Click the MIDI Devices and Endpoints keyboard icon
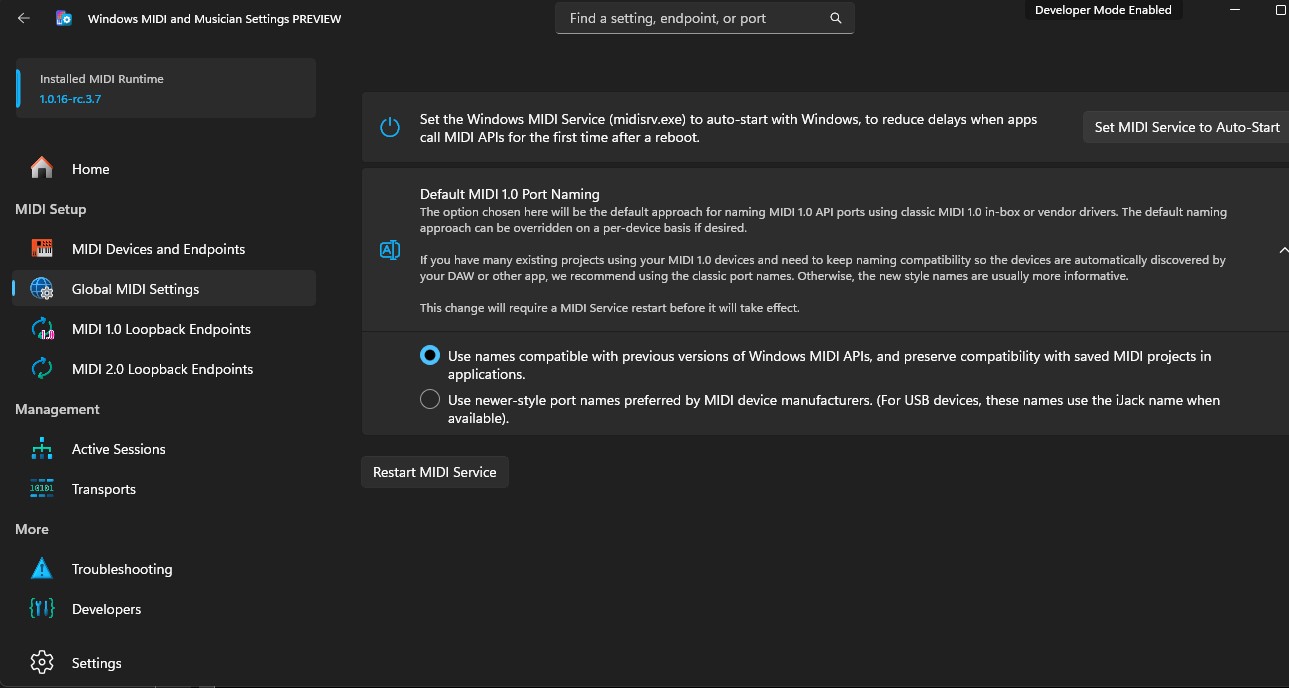Screen dimensions: 1289x688 click(42, 248)
